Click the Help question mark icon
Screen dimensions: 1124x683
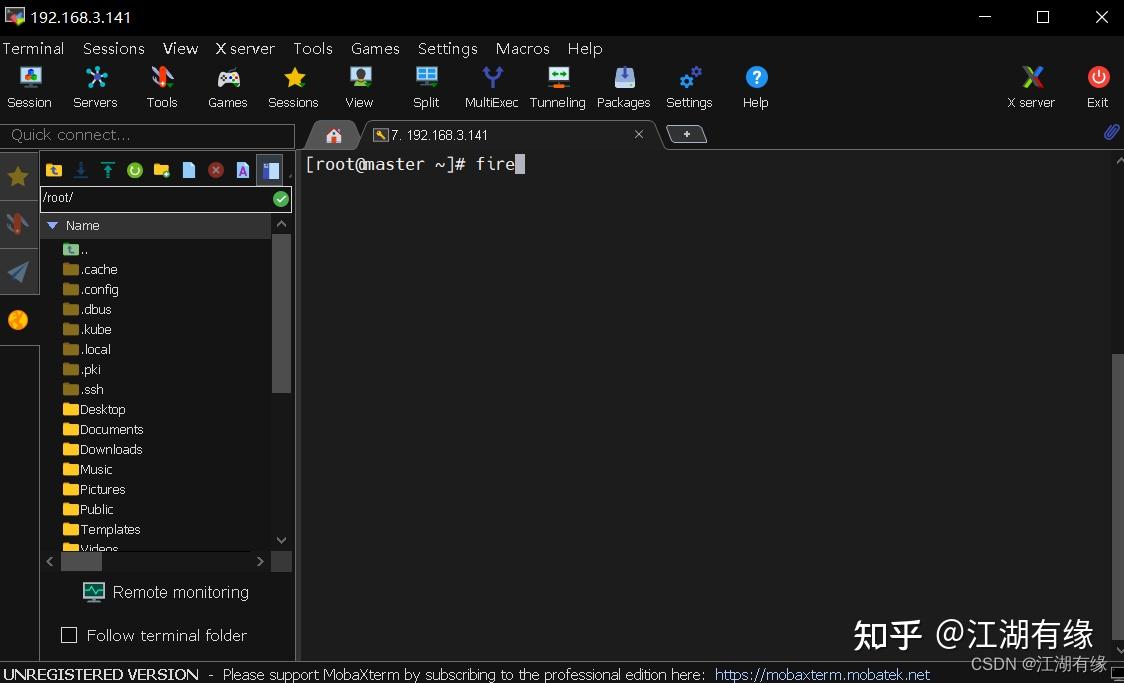(756, 87)
